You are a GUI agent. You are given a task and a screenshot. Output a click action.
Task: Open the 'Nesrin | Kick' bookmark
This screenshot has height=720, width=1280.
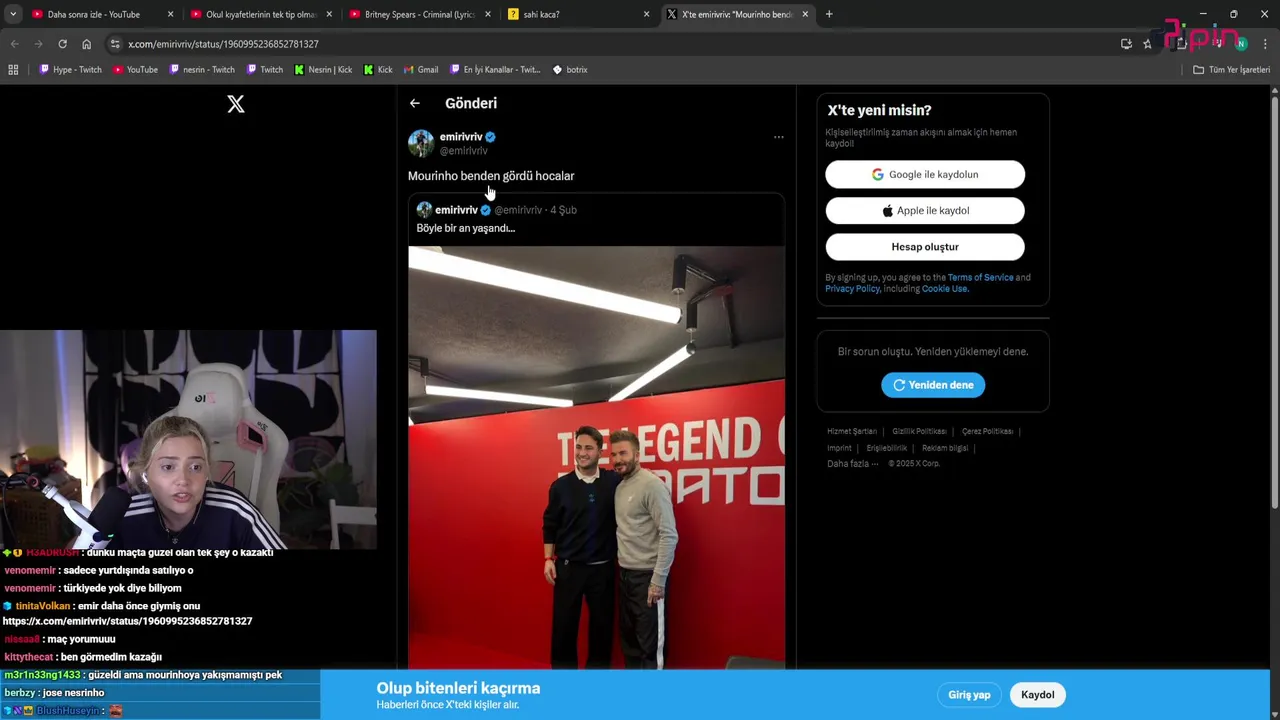pyautogui.click(x=323, y=70)
